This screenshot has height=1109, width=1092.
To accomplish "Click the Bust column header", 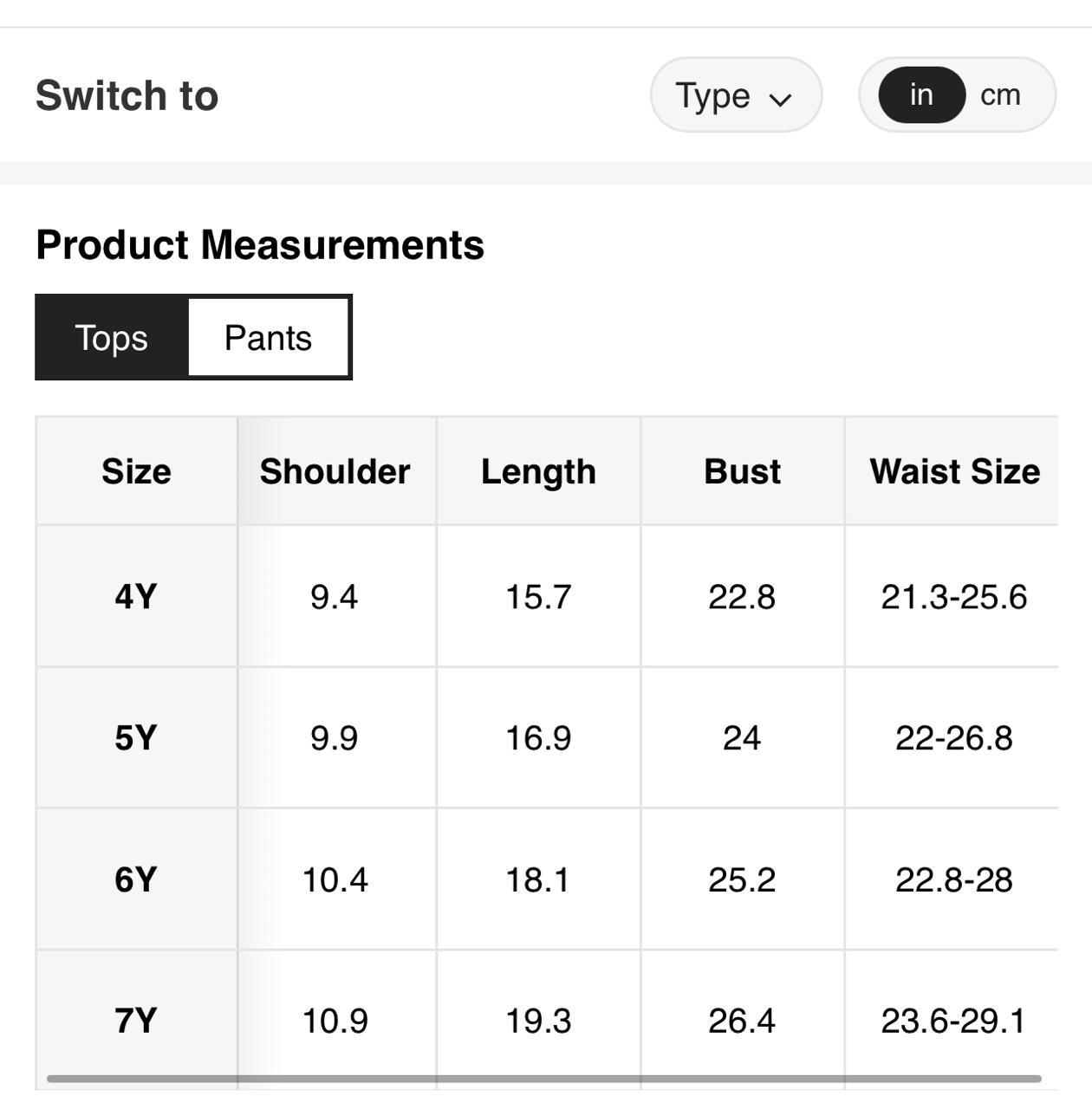I will coord(742,471).
